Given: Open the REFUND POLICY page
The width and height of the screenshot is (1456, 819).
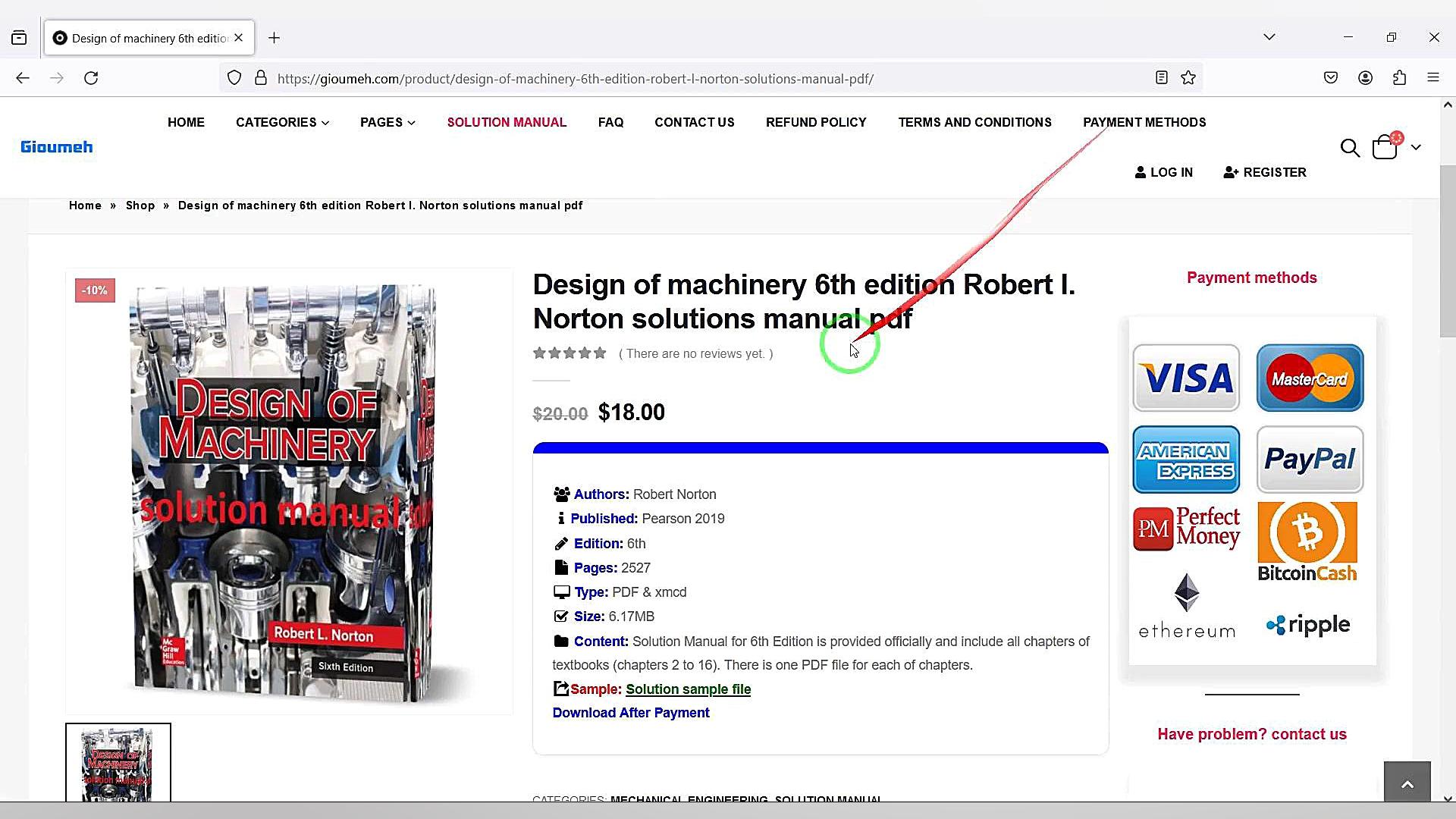Looking at the screenshot, I should coord(816,122).
